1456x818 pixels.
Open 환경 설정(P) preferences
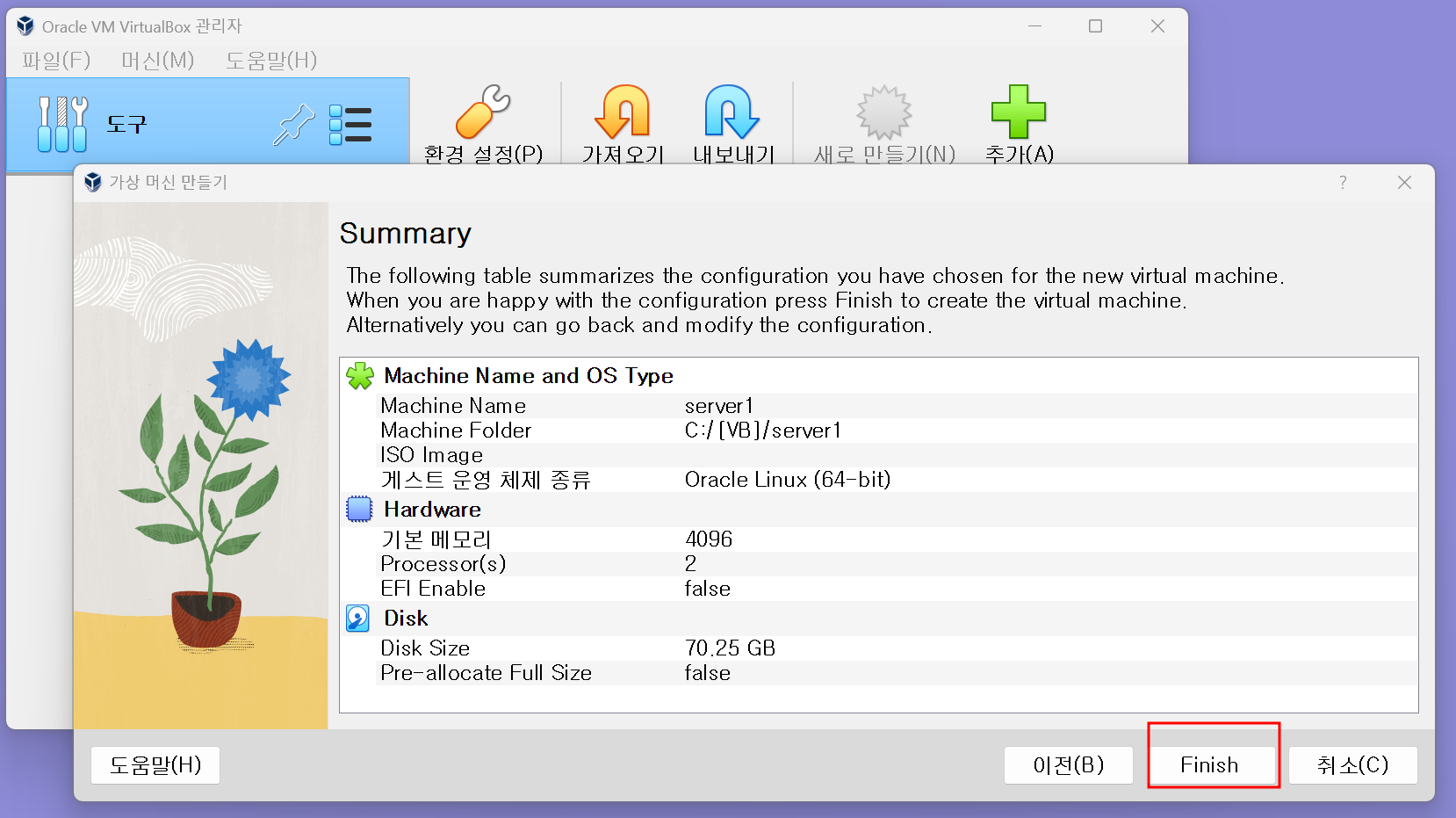[x=483, y=124]
